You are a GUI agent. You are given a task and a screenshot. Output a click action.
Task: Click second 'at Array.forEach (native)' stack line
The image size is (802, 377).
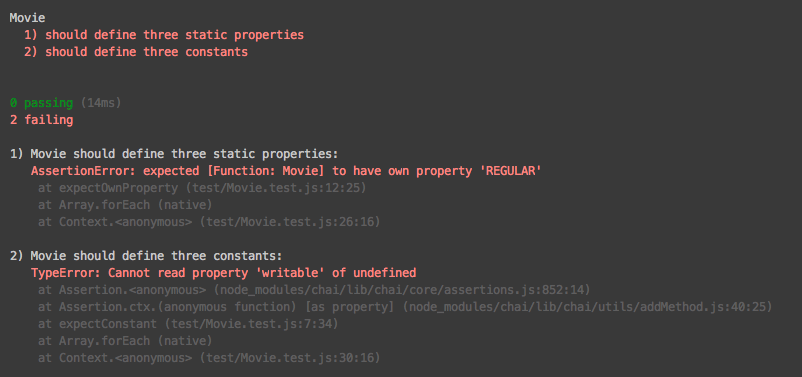(125, 341)
